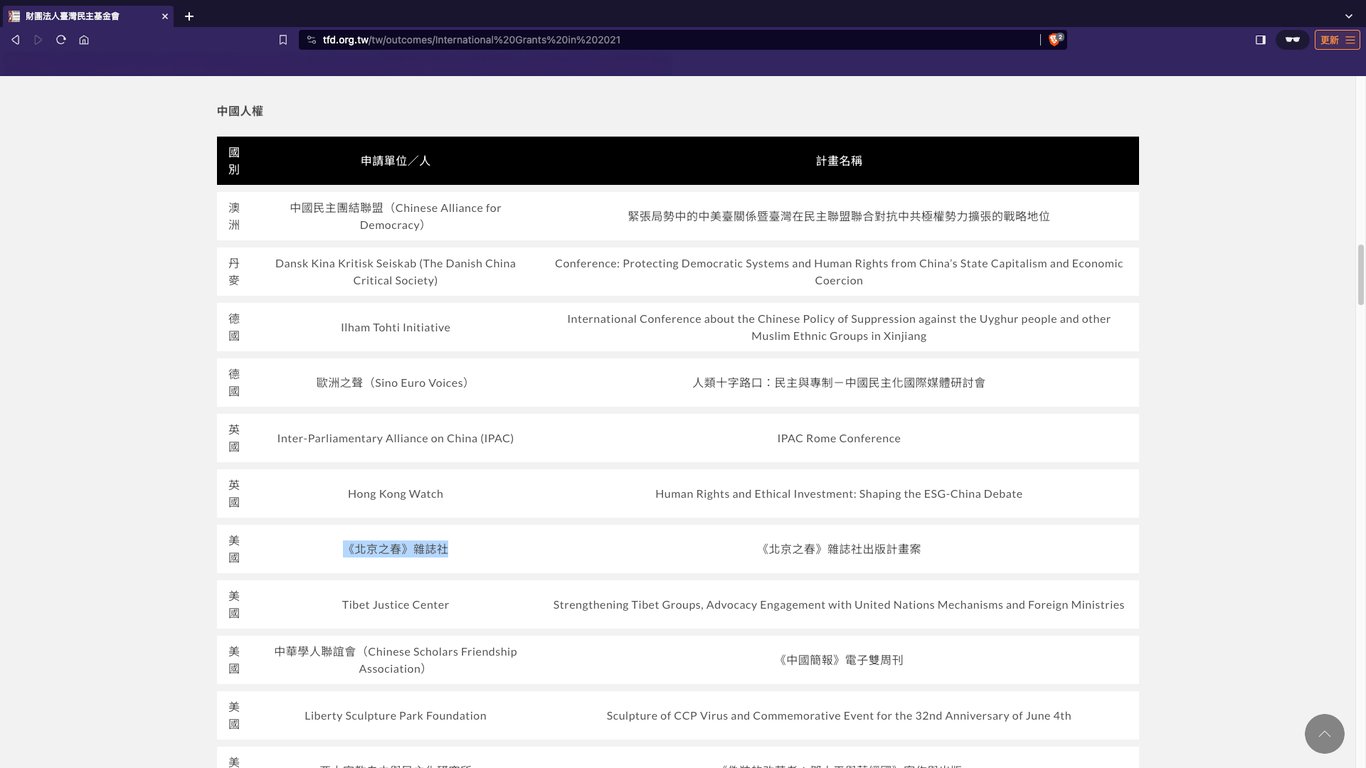Click 《北京之春》雜誌社出版計畫案 project title
This screenshot has width=1366, height=768.
click(839, 549)
